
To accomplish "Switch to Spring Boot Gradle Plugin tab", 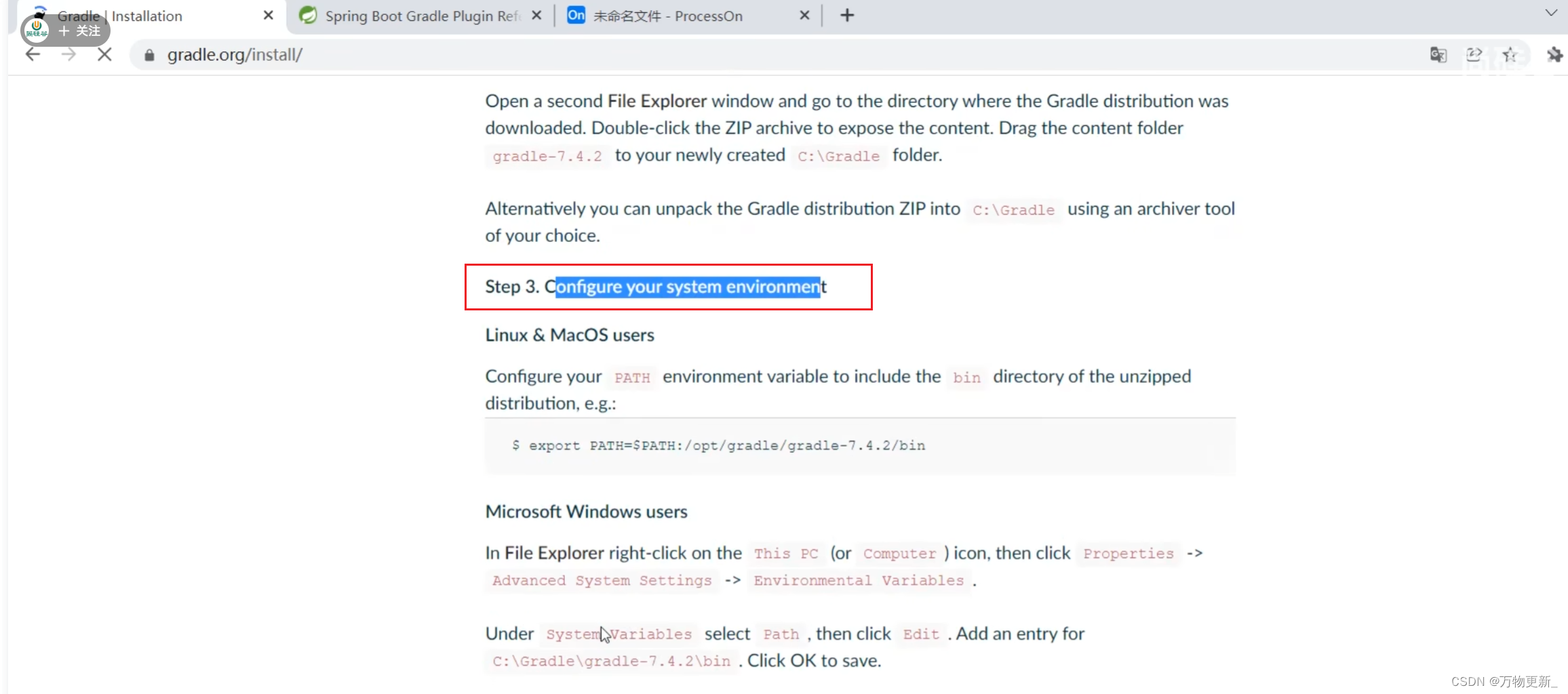I will coord(422,16).
